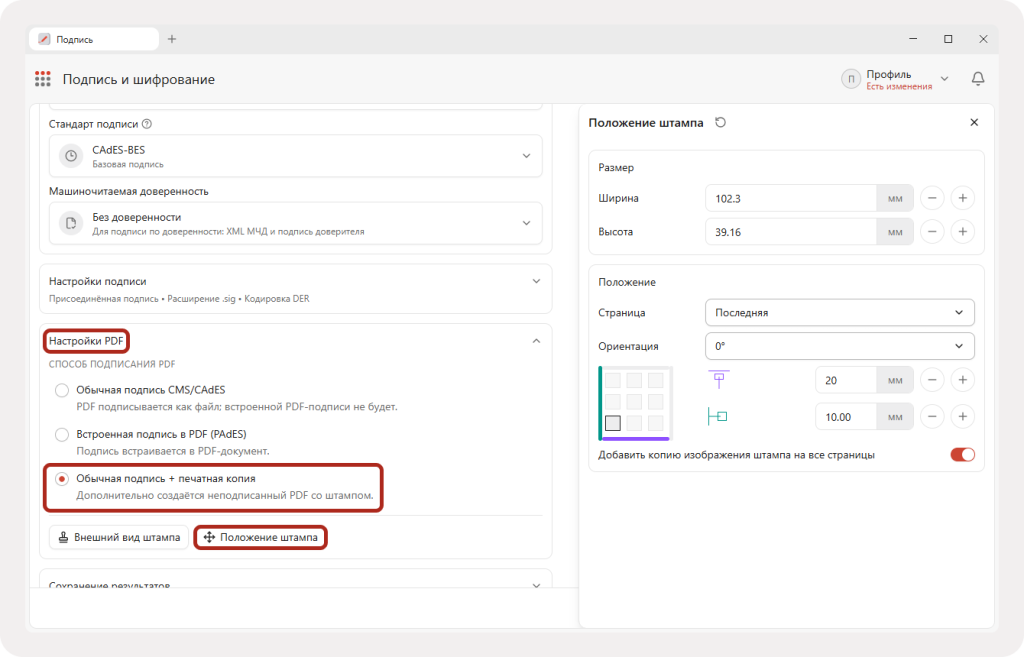Open a new tab with the plus icon
The height and width of the screenshot is (657, 1024).
pyautogui.click(x=172, y=39)
